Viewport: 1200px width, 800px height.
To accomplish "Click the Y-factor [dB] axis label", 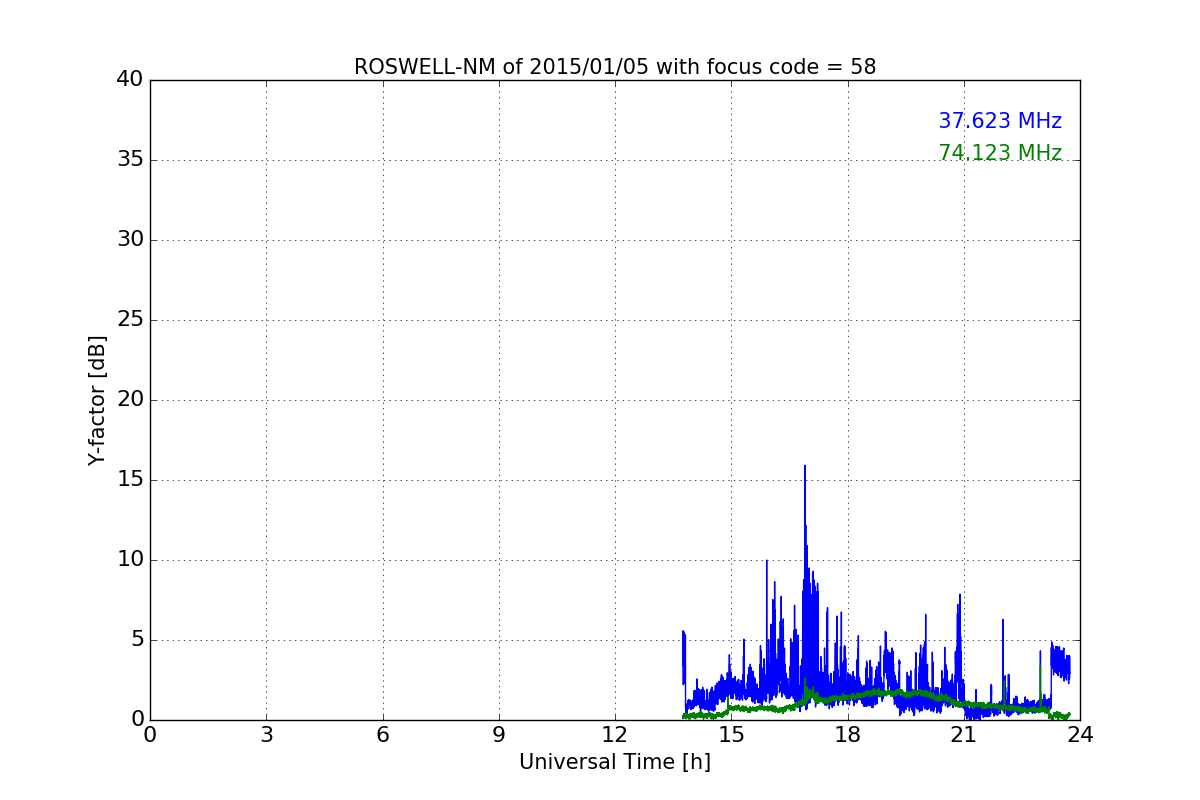I will point(97,400).
